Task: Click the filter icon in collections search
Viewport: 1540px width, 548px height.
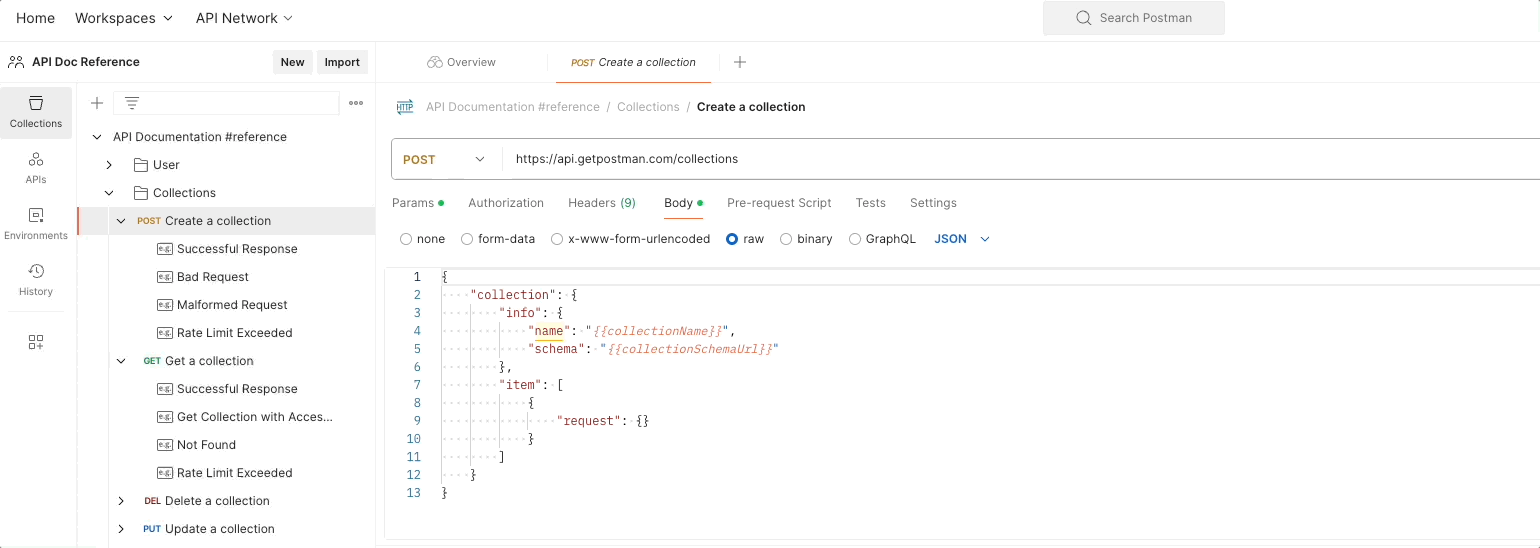Action: click(131, 103)
